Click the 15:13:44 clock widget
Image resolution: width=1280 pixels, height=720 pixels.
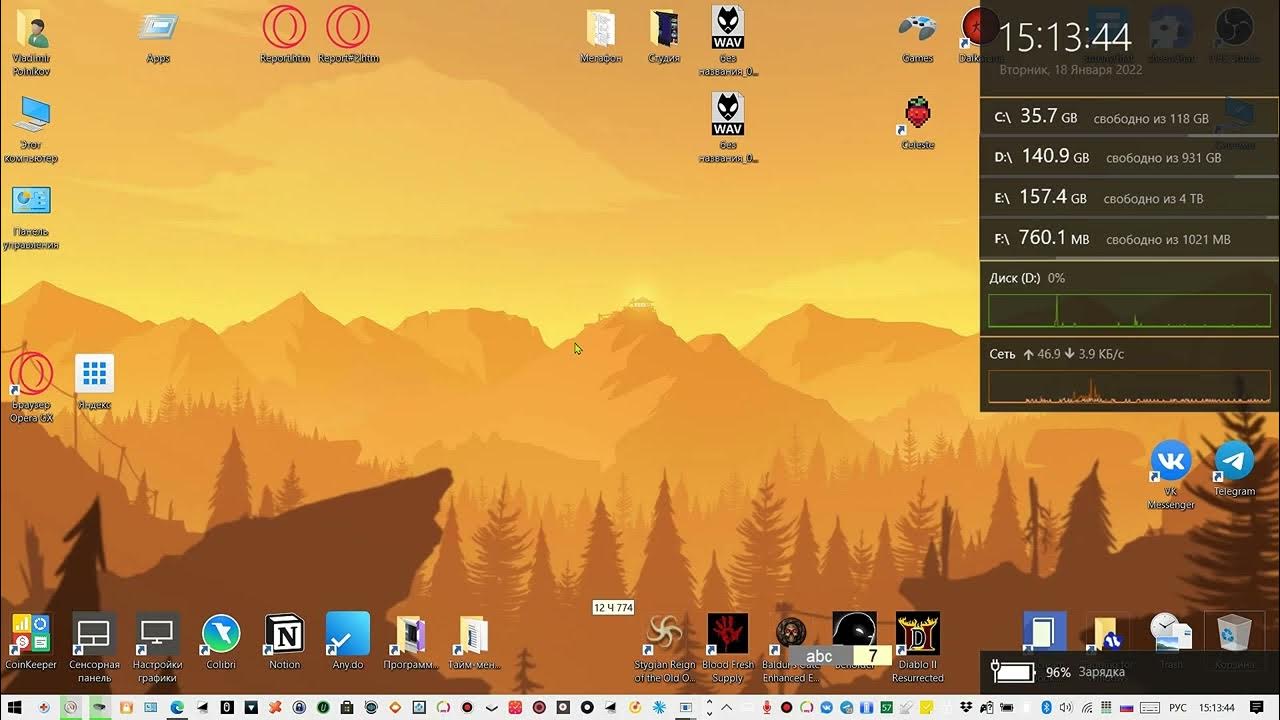1065,38
